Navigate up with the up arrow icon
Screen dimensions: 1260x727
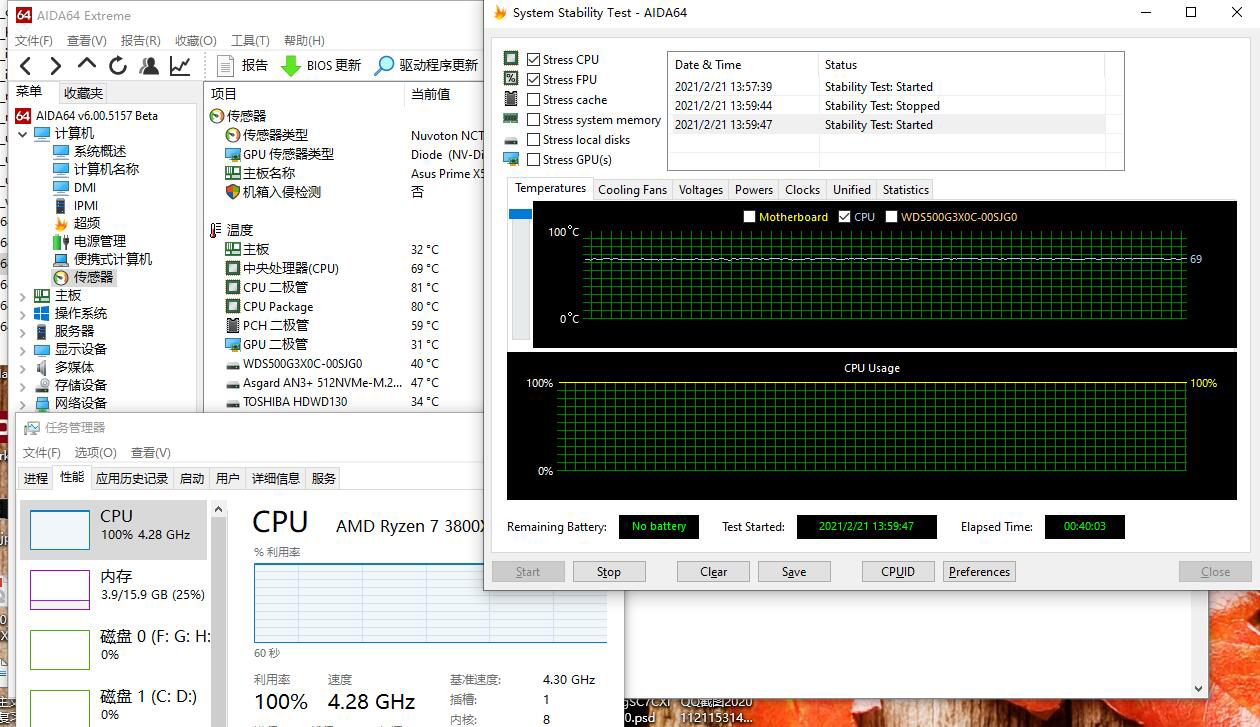87,65
